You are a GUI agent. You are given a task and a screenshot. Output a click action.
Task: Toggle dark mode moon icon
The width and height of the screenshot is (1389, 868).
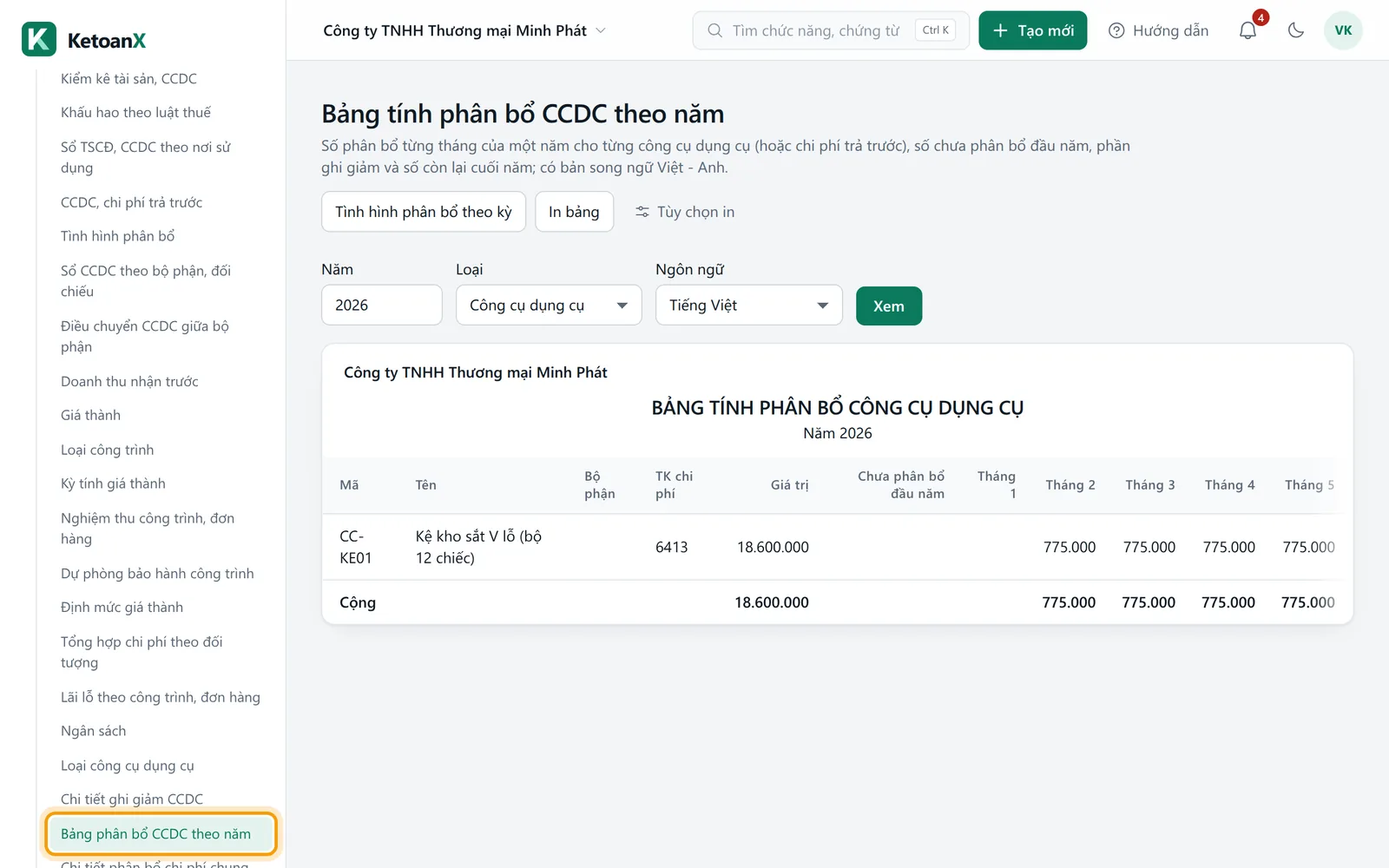pos(1296,30)
